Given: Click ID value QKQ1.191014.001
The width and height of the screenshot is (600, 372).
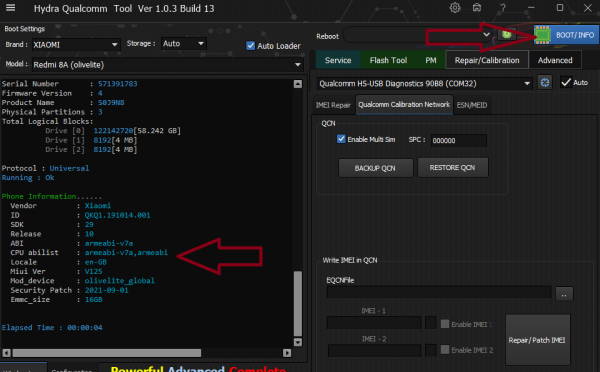Looking at the screenshot, I should click(117, 215).
